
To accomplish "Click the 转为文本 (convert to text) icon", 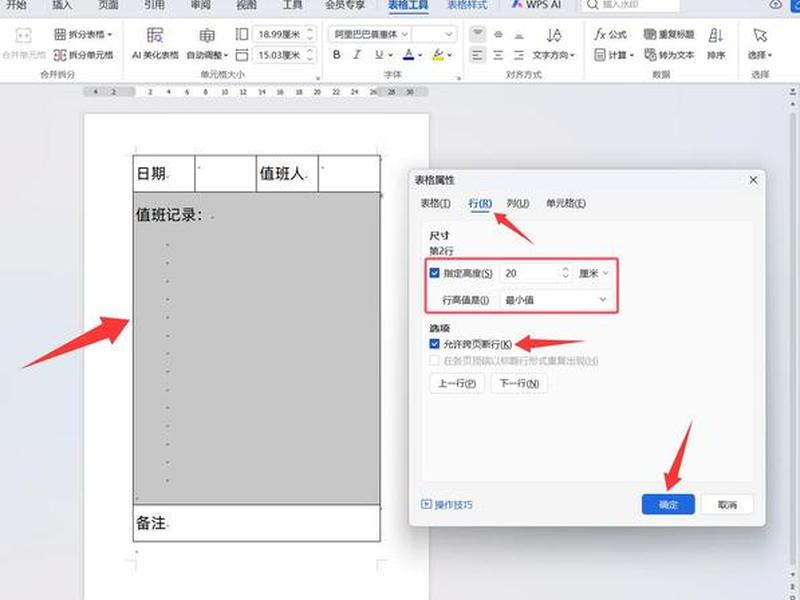I will click(x=649, y=55).
